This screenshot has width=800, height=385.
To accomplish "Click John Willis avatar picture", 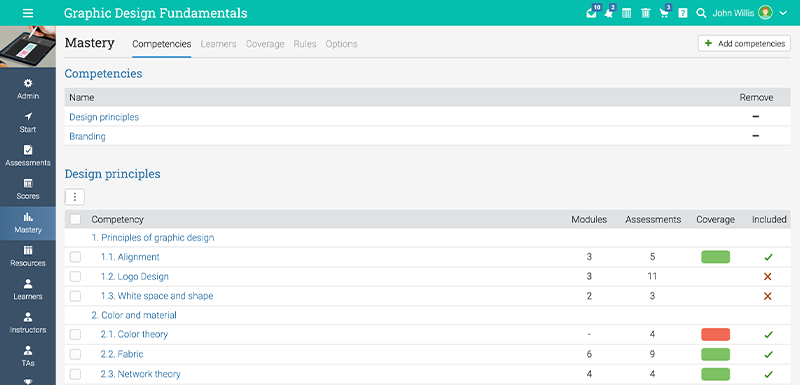I will (x=765, y=13).
